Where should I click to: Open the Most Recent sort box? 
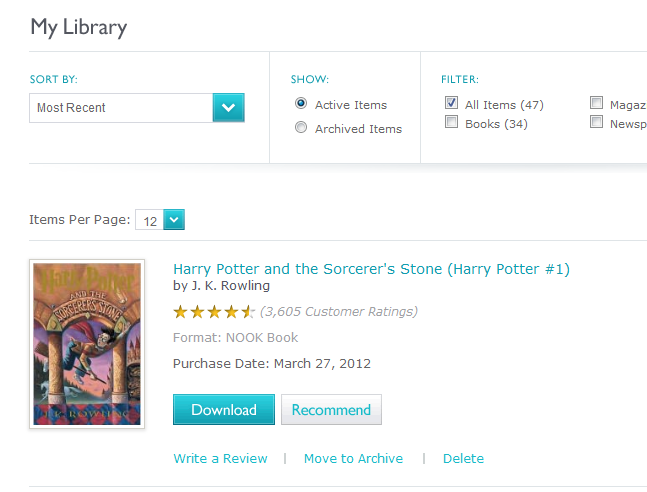point(121,108)
